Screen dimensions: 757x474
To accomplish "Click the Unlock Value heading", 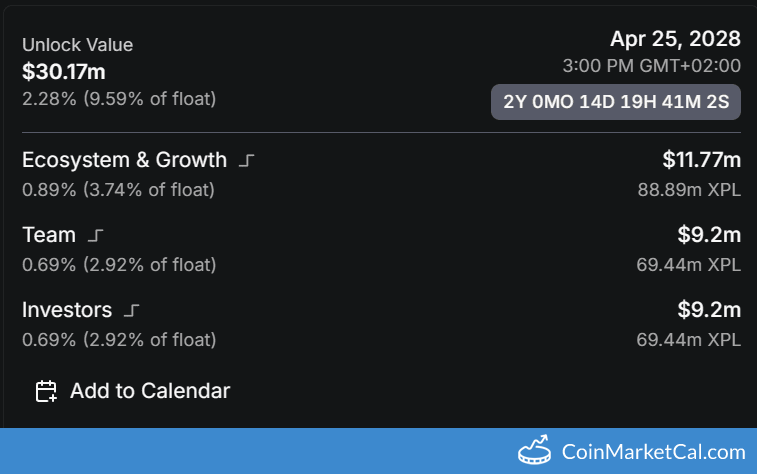I will point(77,45).
